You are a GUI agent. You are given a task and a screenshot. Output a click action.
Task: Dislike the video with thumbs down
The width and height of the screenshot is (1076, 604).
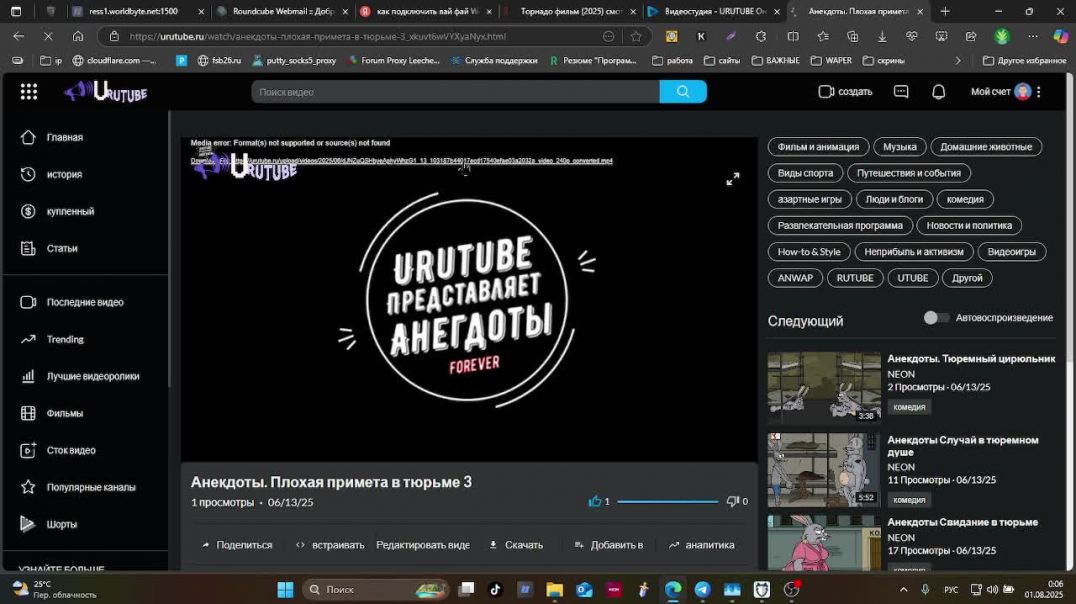732,502
